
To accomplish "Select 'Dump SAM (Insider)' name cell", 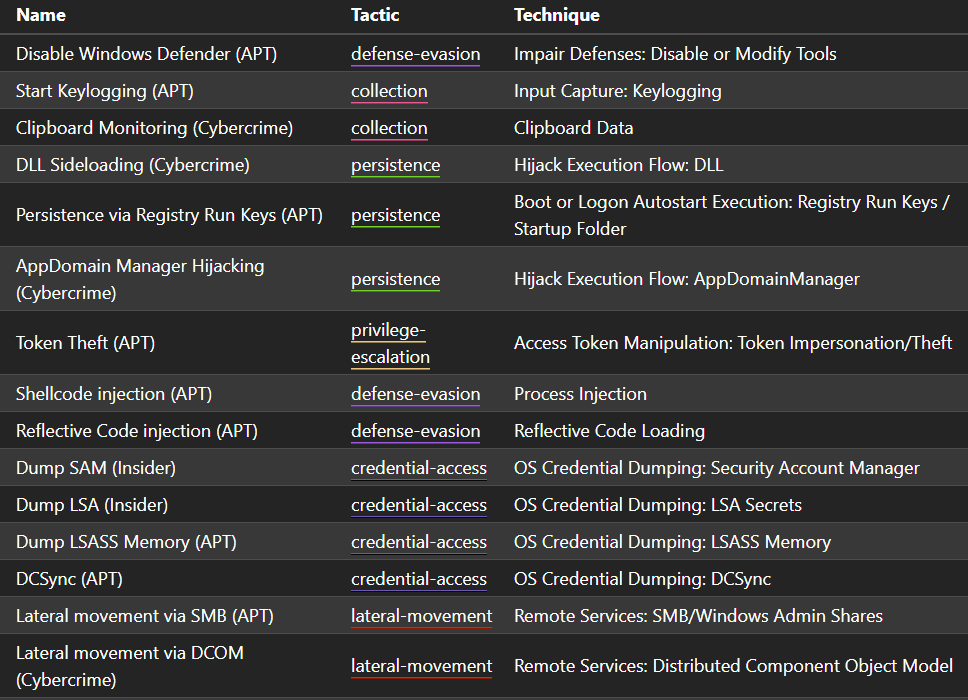I will [96, 468].
